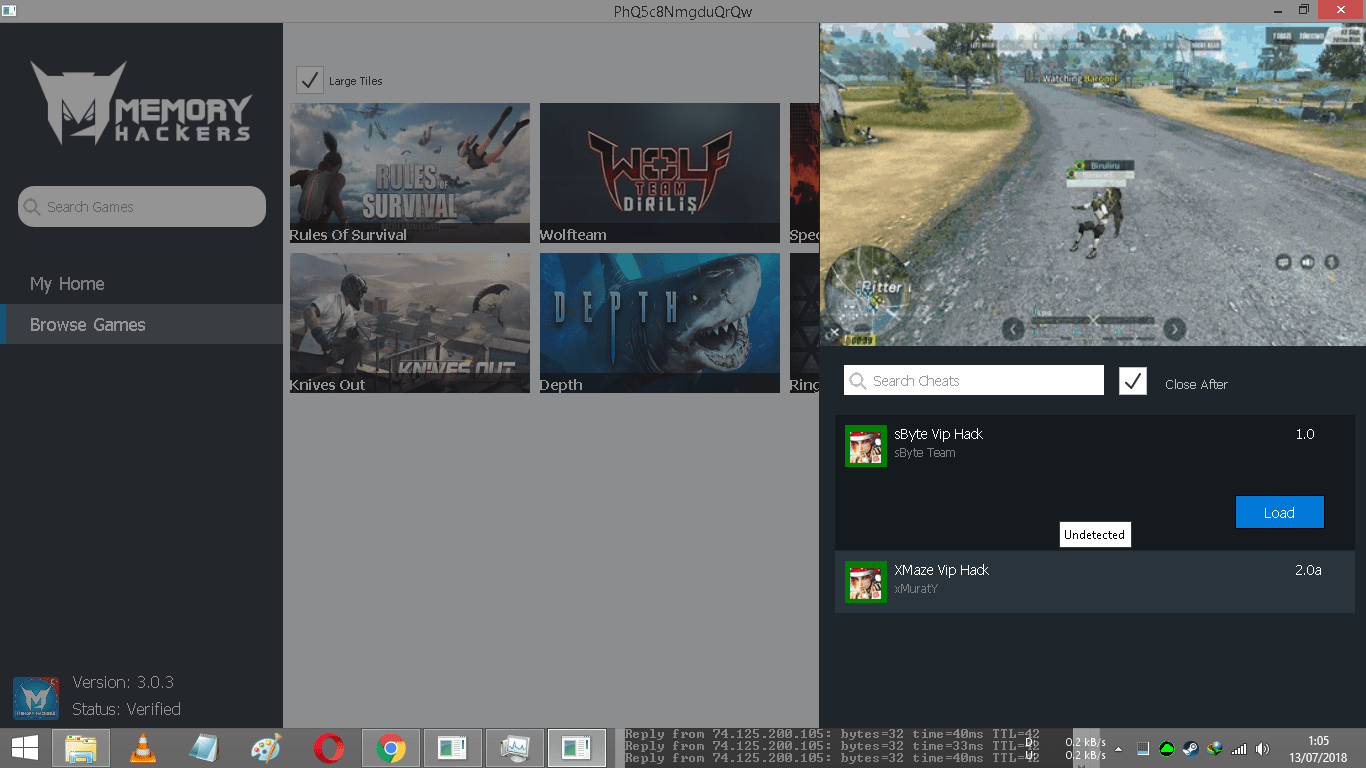Click the Undetected status tooltip
The height and width of the screenshot is (768, 1366).
1095,535
